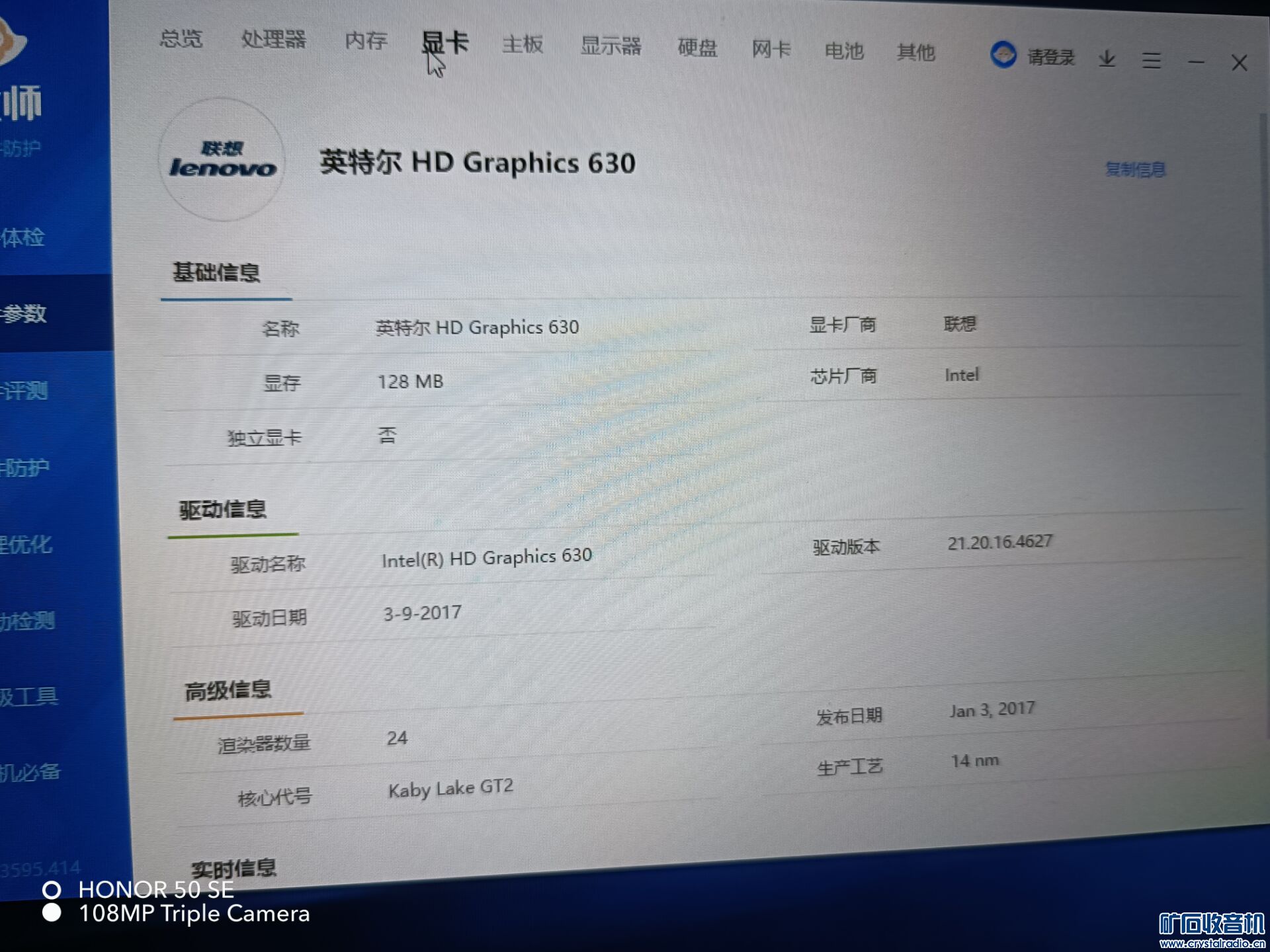
Task: Click the 128 MB video memory value
Action: coord(410,381)
